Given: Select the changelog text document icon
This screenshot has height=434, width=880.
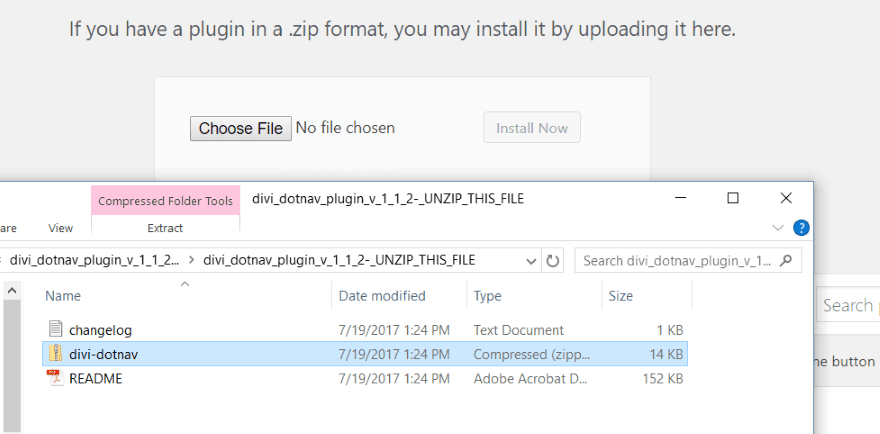Looking at the screenshot, I should pyautogui.click(x=55, y=330).
